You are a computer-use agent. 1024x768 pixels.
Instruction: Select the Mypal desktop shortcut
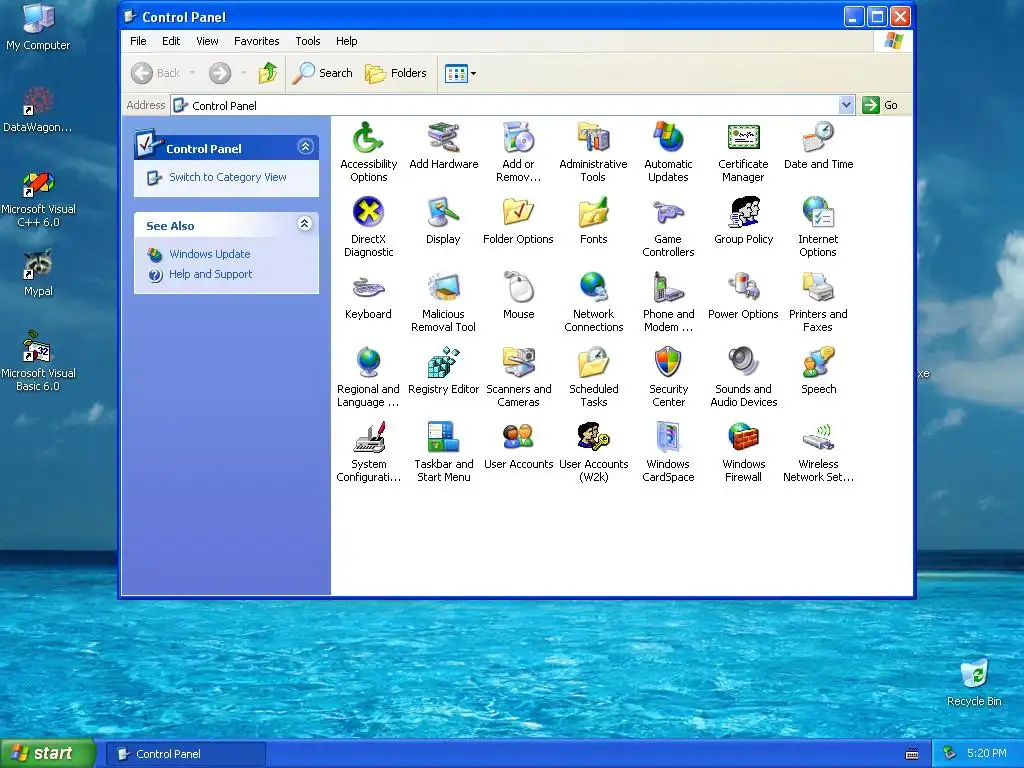click(38, 273)
